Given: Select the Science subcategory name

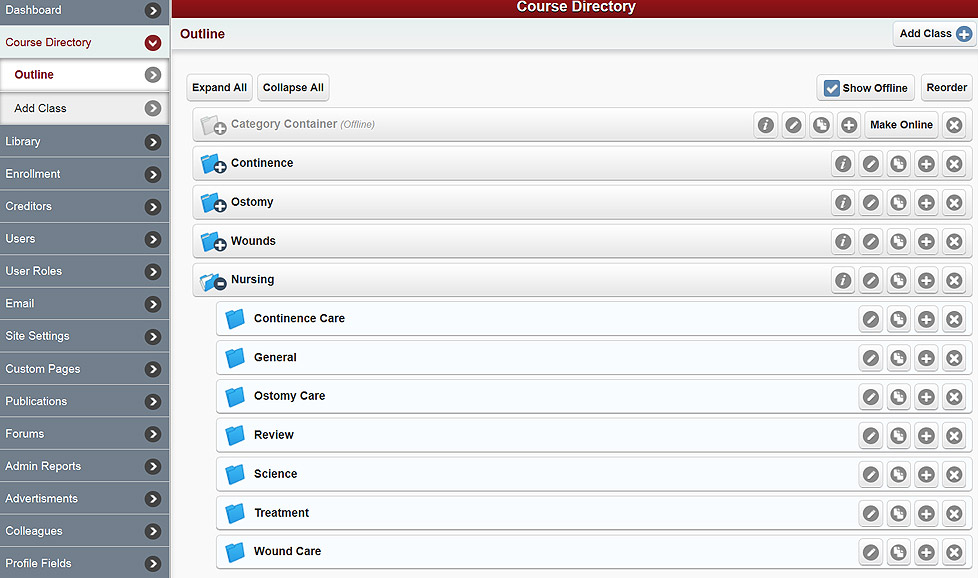Looking at the screenshot, I should coord(275,474).
